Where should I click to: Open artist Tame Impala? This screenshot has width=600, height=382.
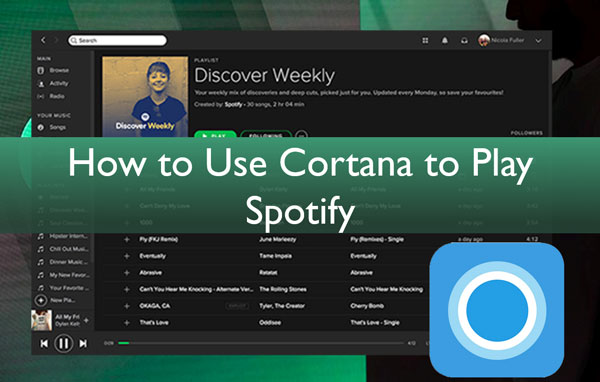(276, 256)
